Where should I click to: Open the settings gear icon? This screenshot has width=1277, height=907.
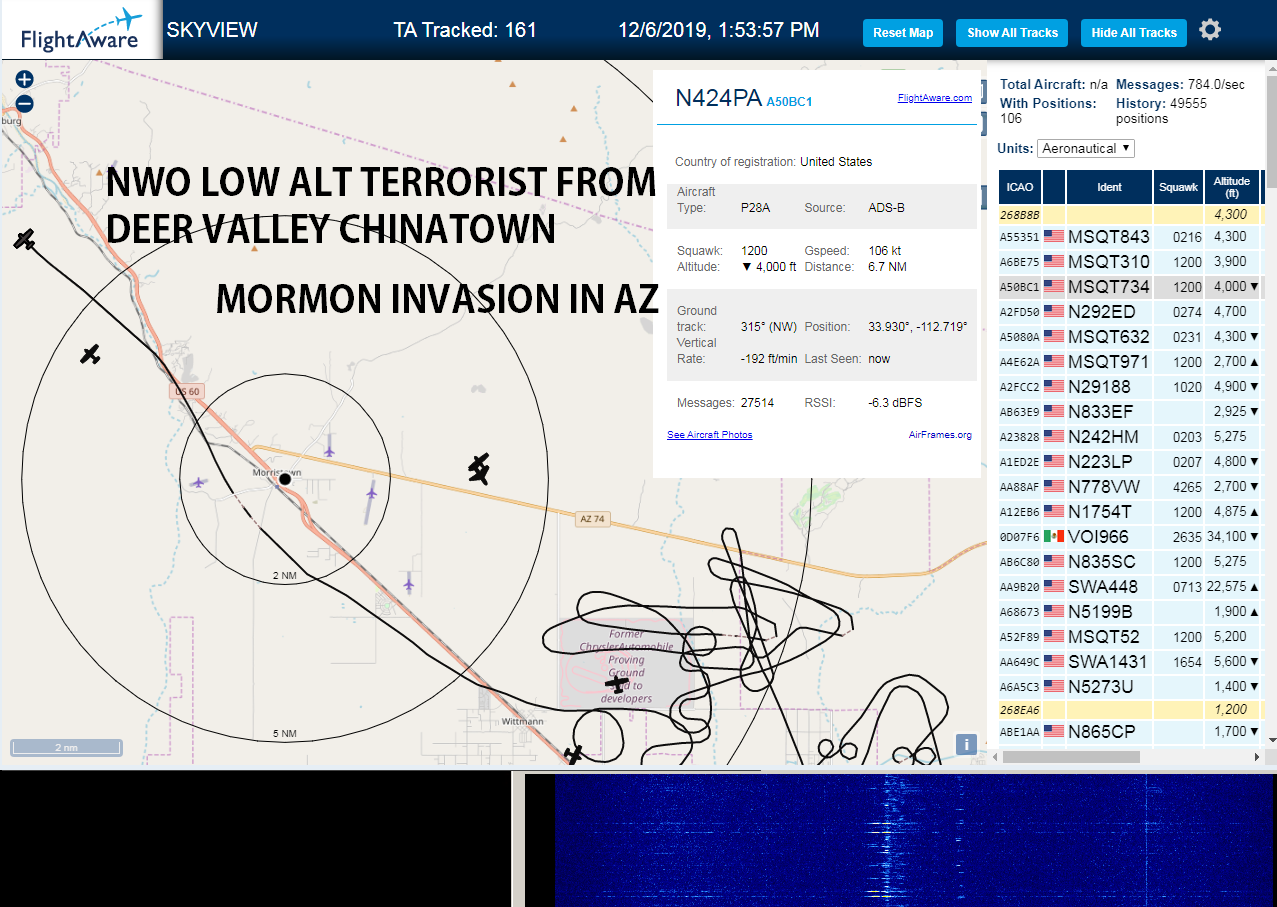tap(1210, 31)
